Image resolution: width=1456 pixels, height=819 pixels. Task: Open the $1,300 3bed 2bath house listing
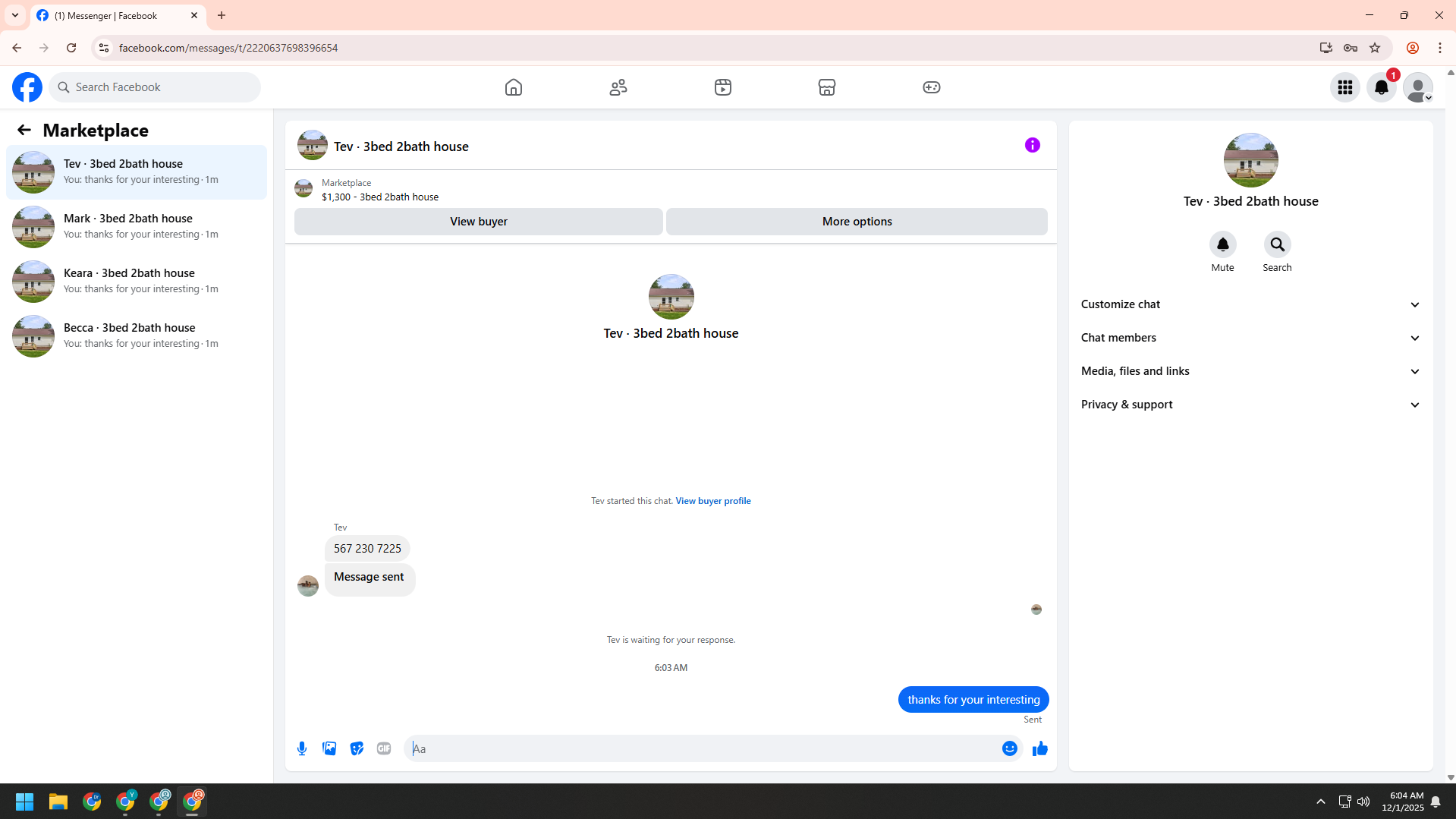(380, 197)
